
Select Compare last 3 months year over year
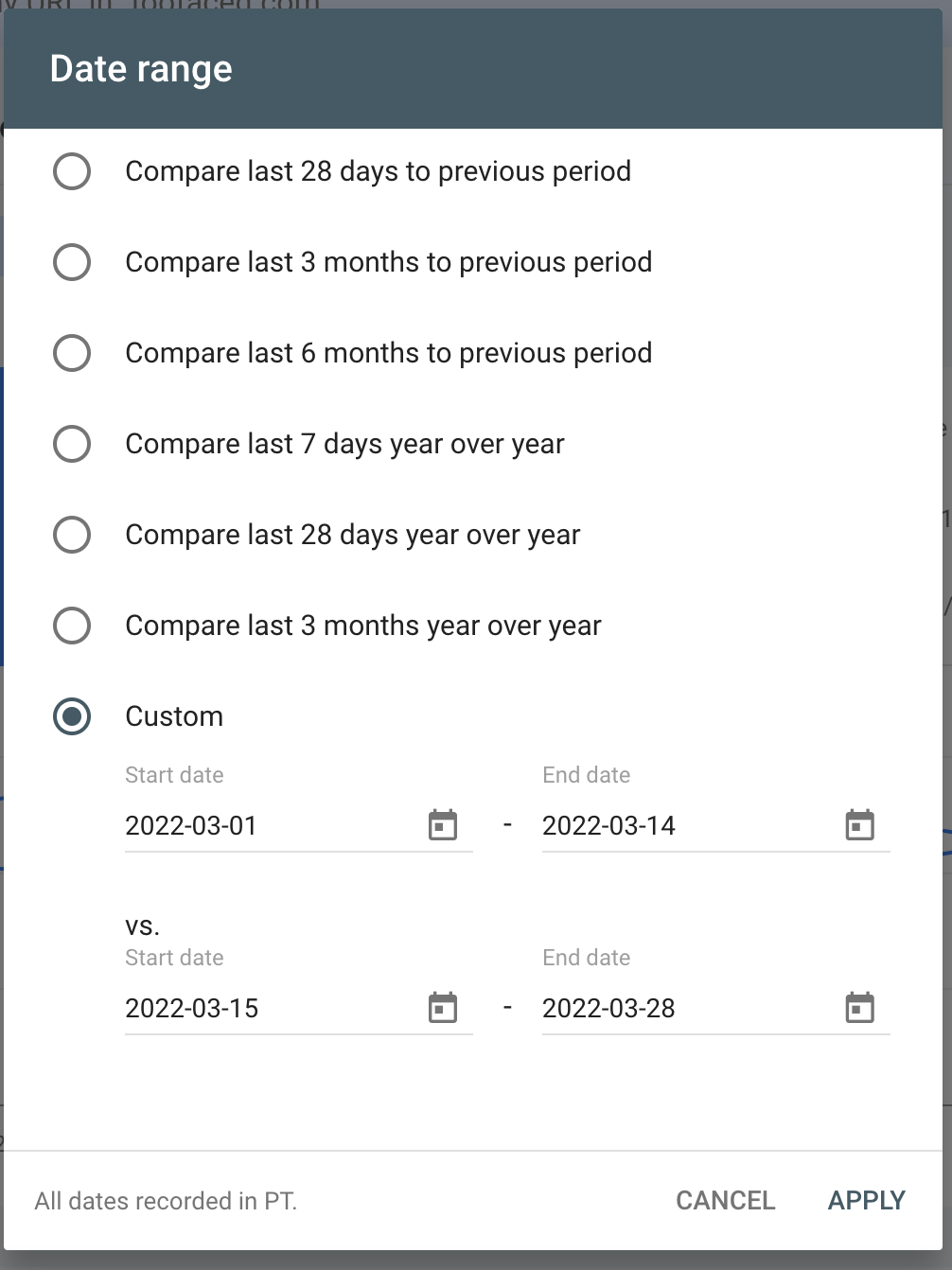[x=72, y=626]
